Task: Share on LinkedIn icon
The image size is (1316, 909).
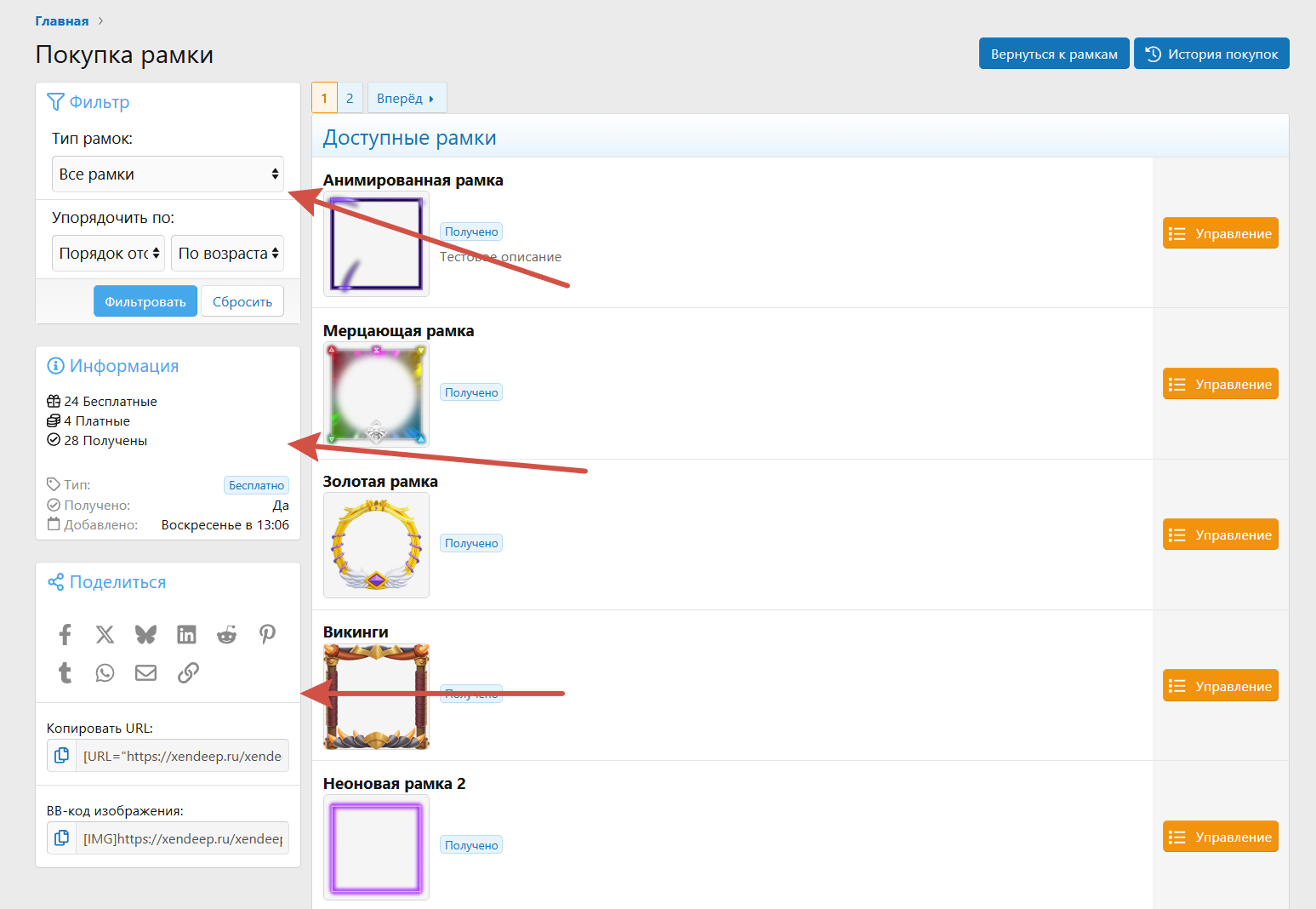Action: (x=186, y=634)
